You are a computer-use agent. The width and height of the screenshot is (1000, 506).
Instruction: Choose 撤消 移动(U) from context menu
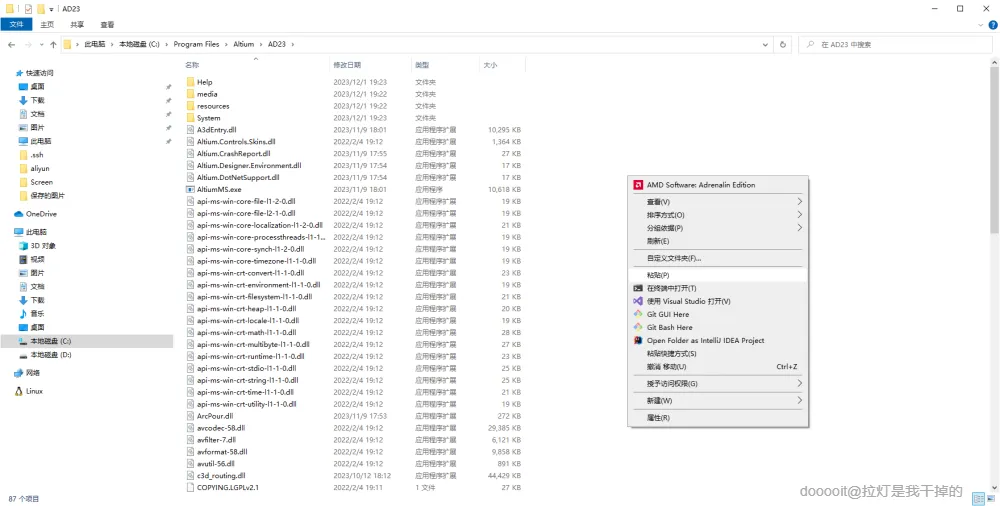pyautogui.click(x=718, y=367)
